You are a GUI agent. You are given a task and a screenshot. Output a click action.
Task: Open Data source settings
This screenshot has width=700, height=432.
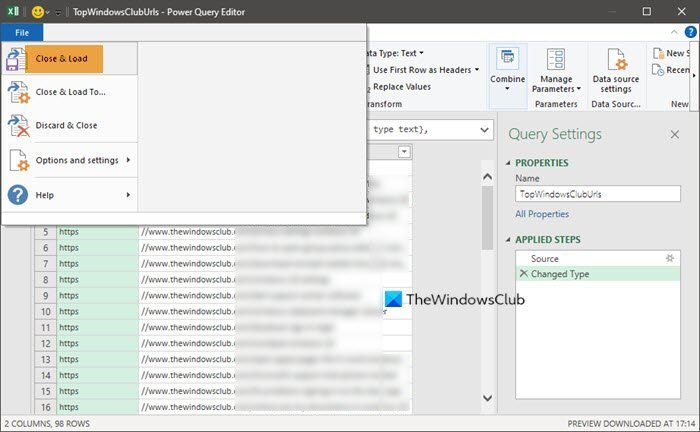point(616,70)
